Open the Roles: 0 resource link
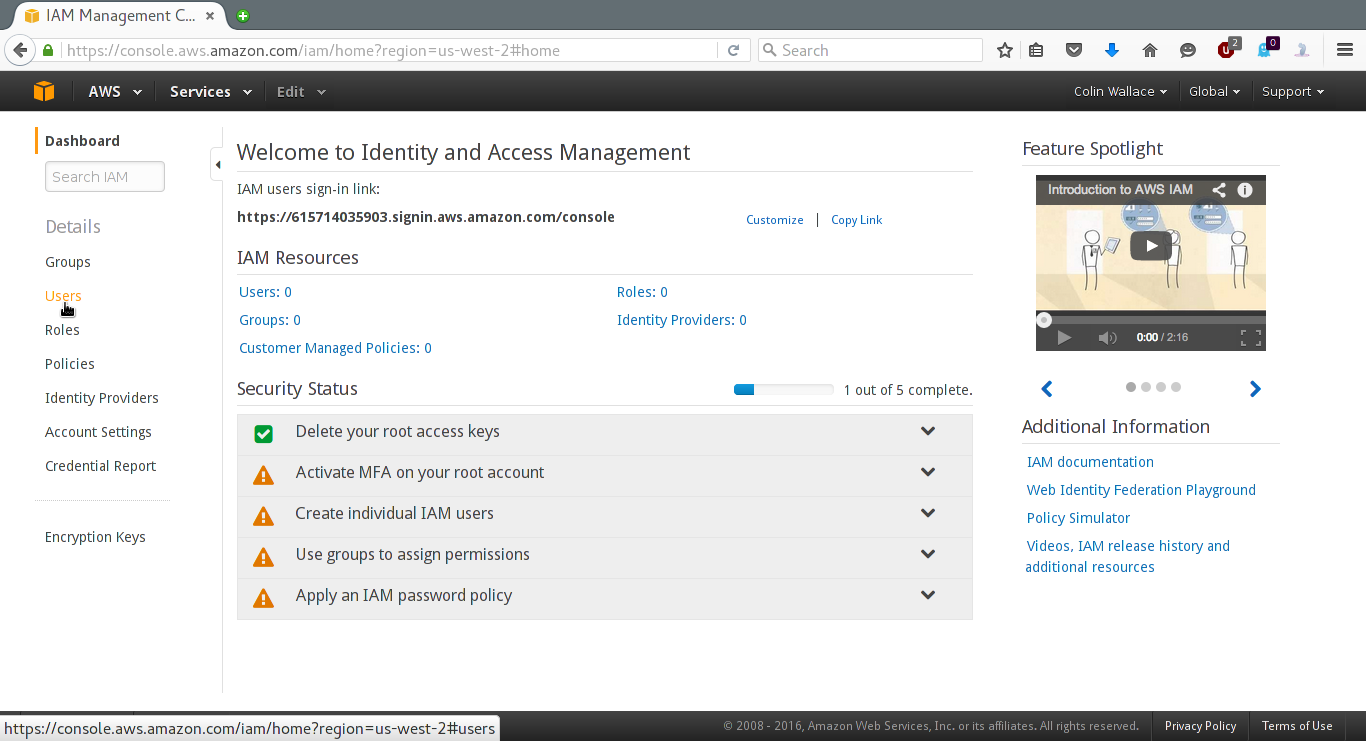Viewport: 1366px width, 741px height. 642,292
